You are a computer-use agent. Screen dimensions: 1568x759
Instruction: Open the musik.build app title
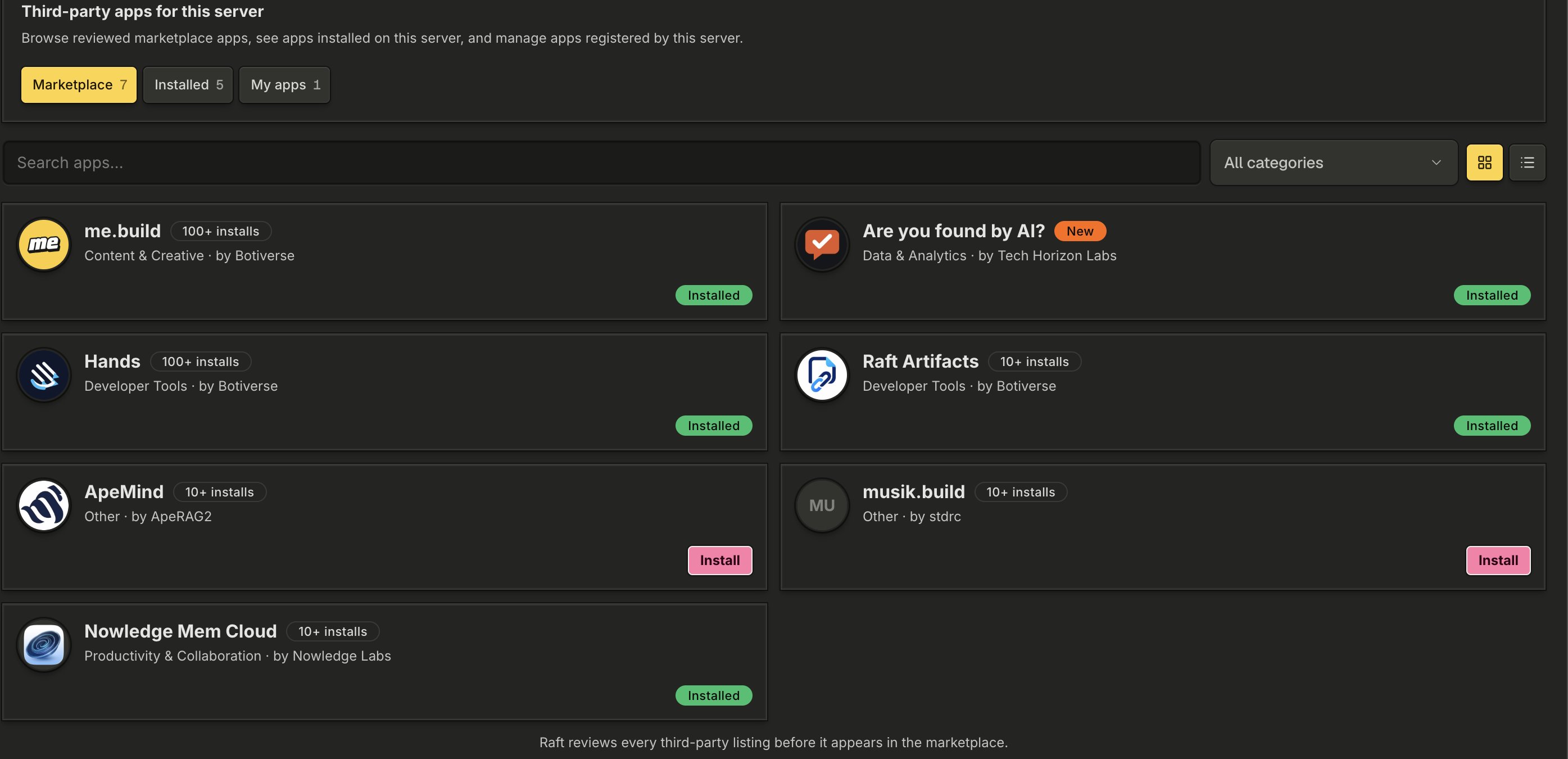point(913,491)
